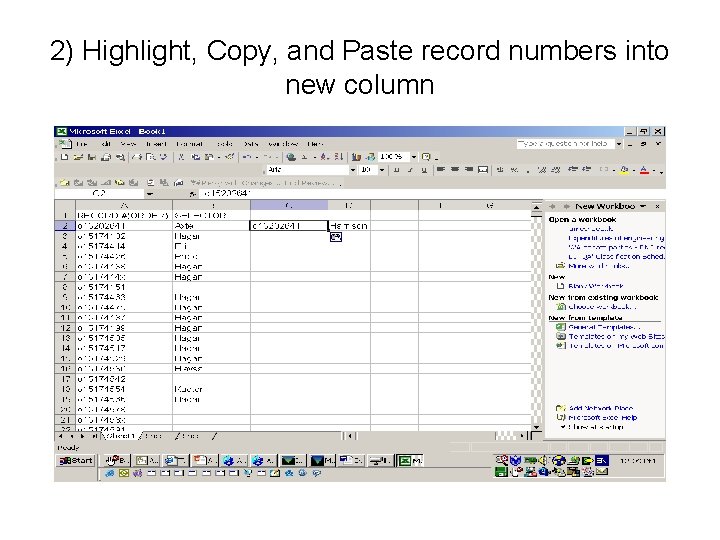Click the Microsoft Excel Help link in the task pane
This screenshot has height=540, width=720.
coord(603,417)
